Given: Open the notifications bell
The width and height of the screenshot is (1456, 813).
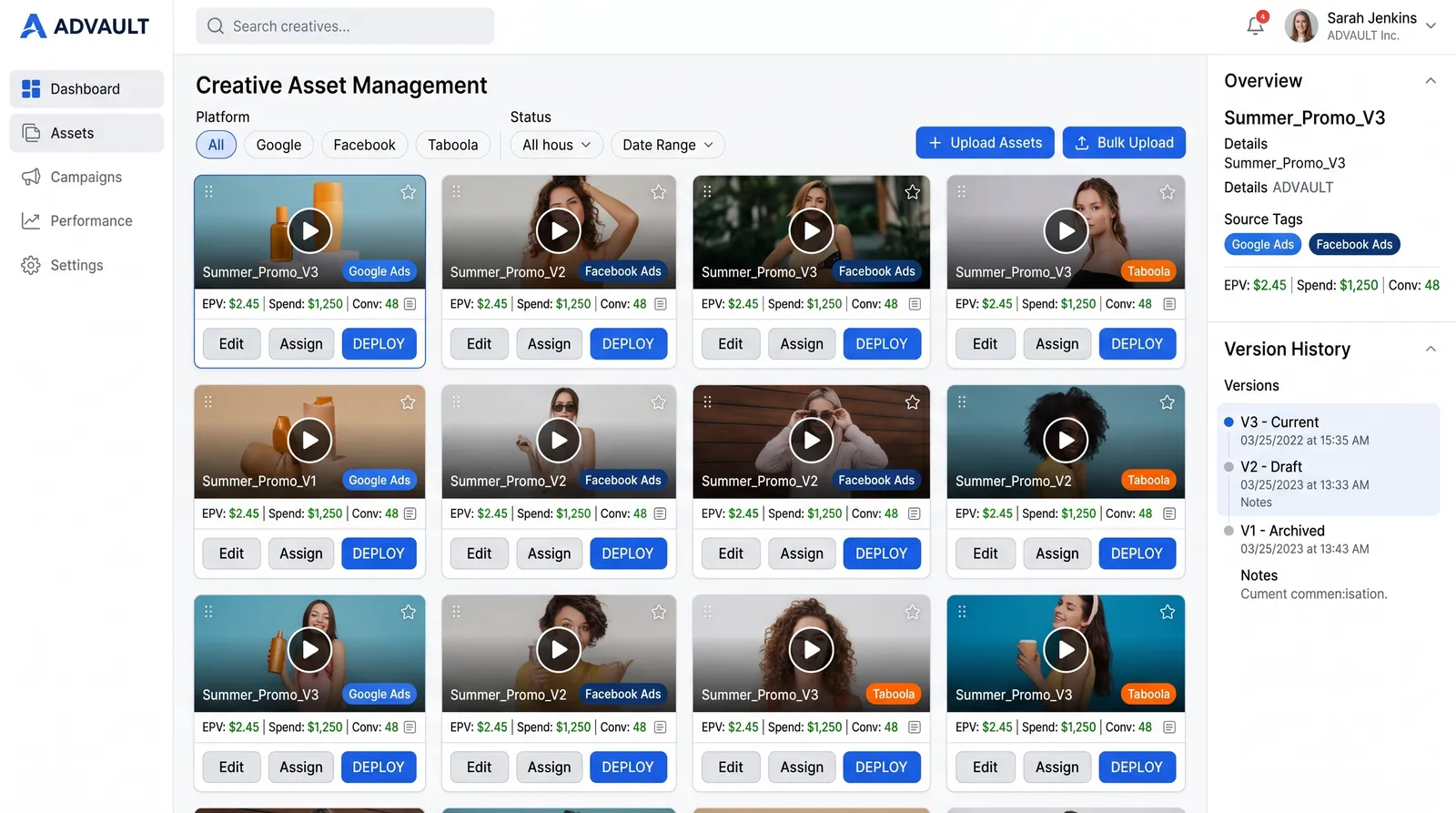Looking at the screenshot, I should 1256,25.
